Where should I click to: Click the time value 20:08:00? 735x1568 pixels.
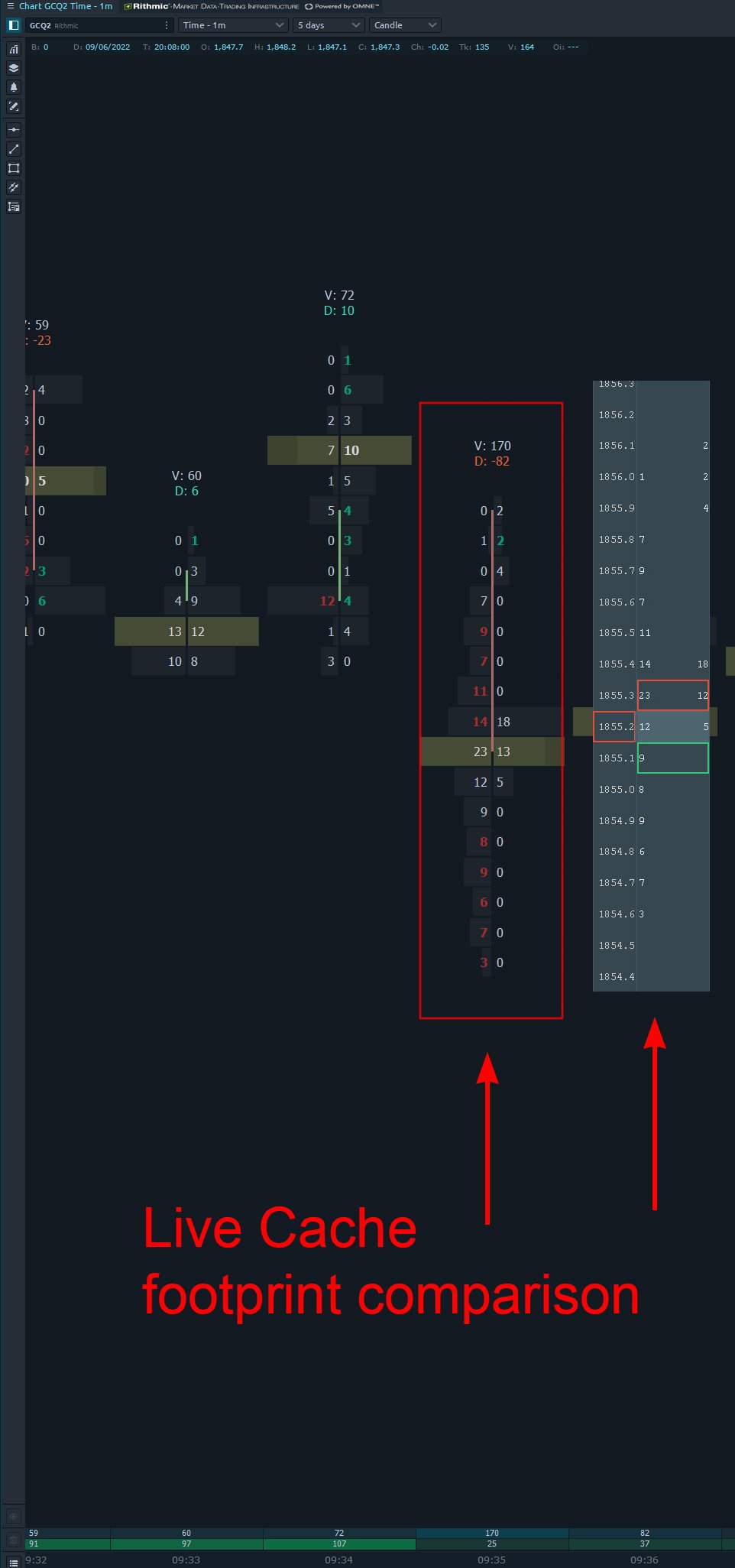tap(172, 47)
